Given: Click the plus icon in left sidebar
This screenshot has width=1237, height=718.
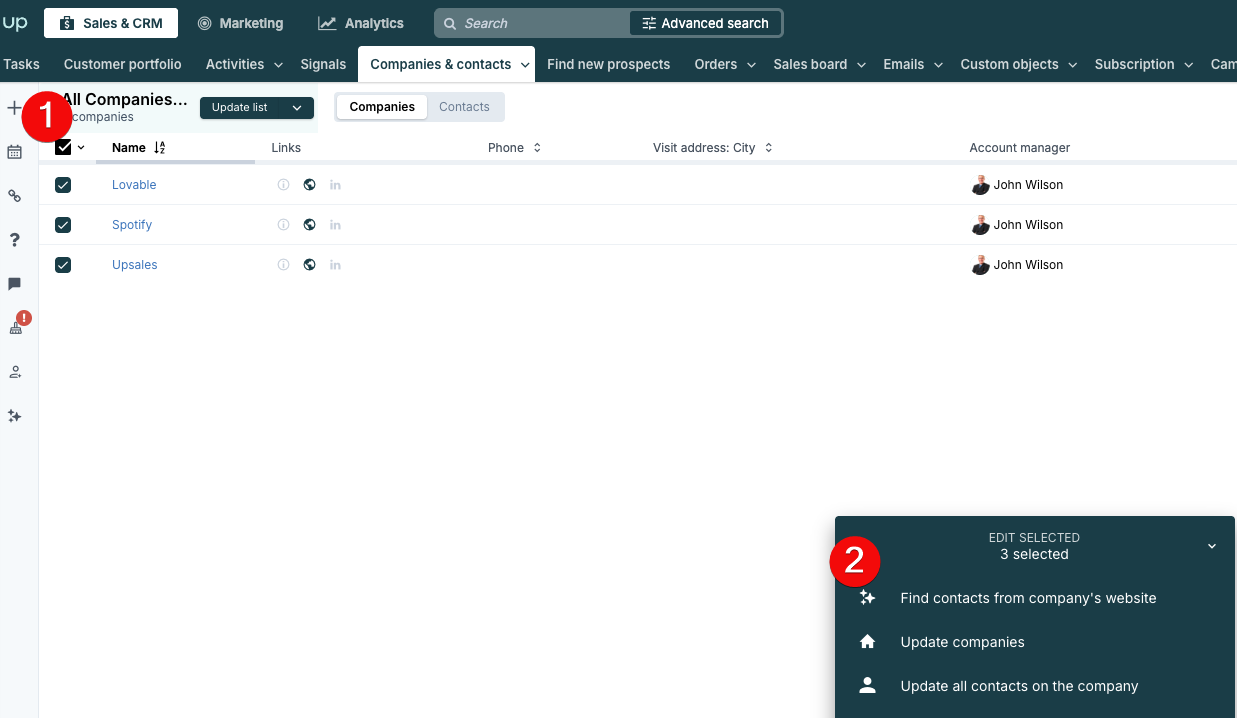Looking at the screenshot, I should [x=14, y=108].
